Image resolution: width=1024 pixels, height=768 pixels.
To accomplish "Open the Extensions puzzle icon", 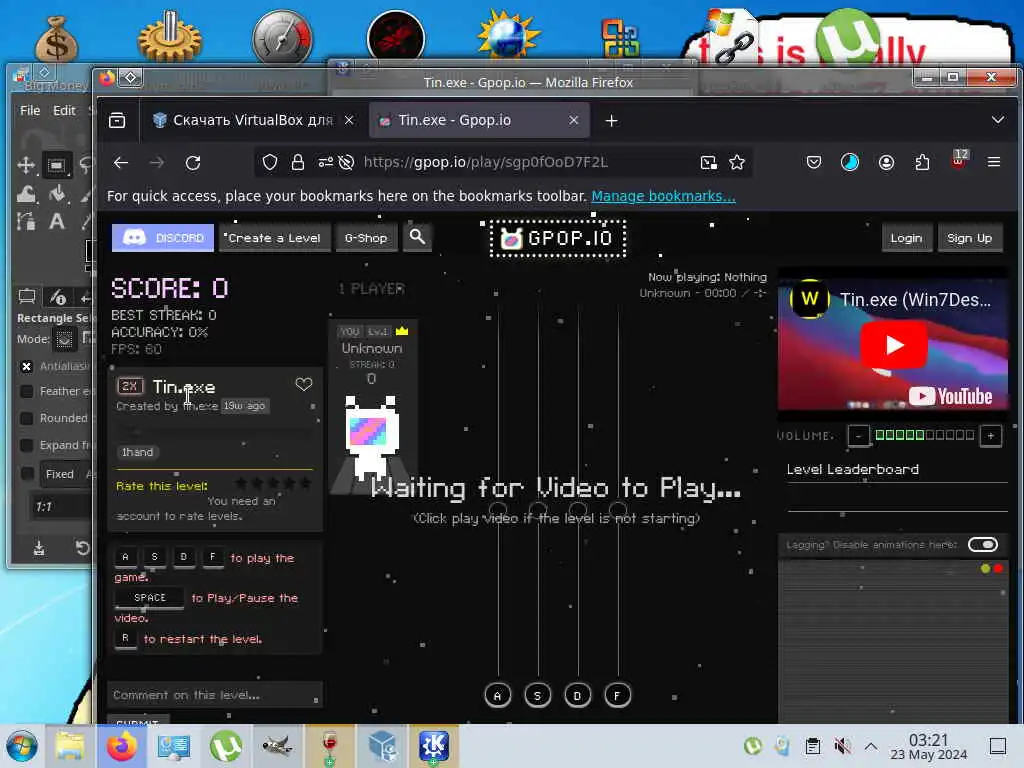I will pos(922,163).
